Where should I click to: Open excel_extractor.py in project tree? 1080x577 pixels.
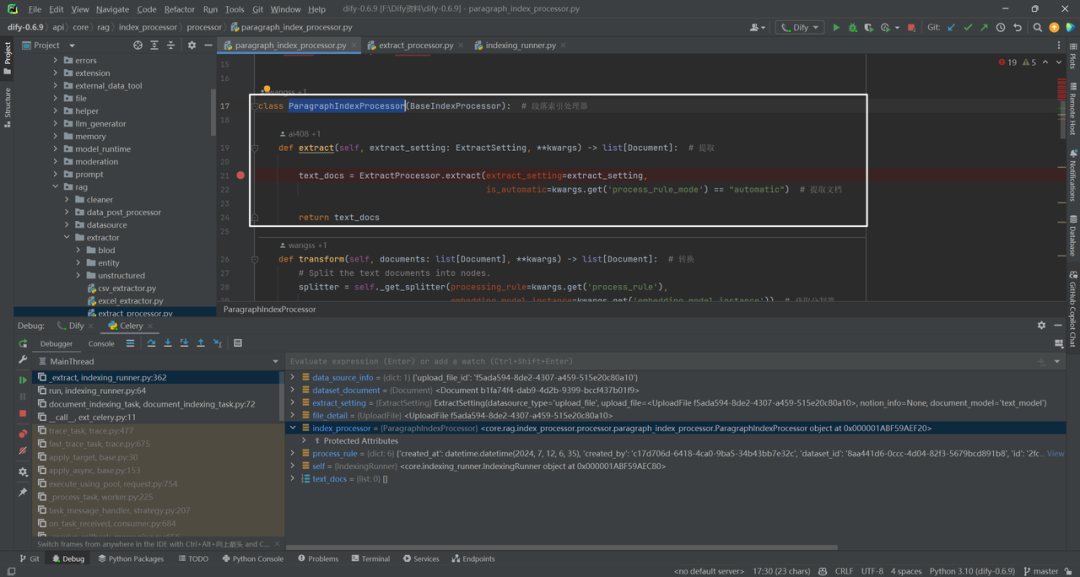point(130,301)
